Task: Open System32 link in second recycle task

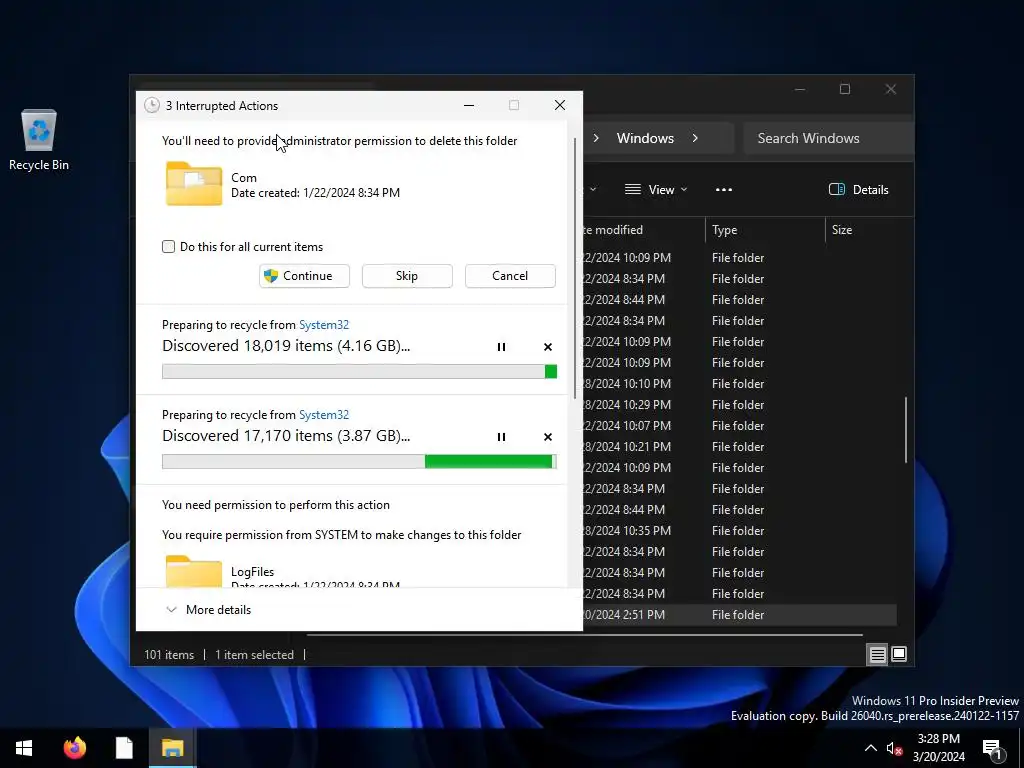Action: [324, 415]
